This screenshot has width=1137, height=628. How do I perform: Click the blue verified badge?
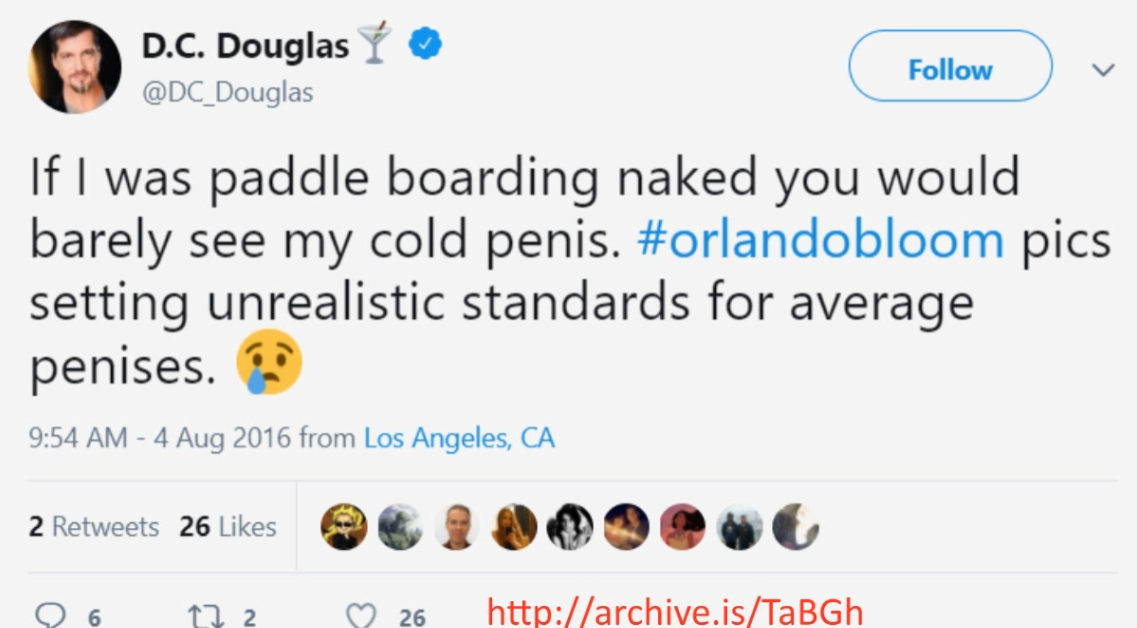pos(425,44)
